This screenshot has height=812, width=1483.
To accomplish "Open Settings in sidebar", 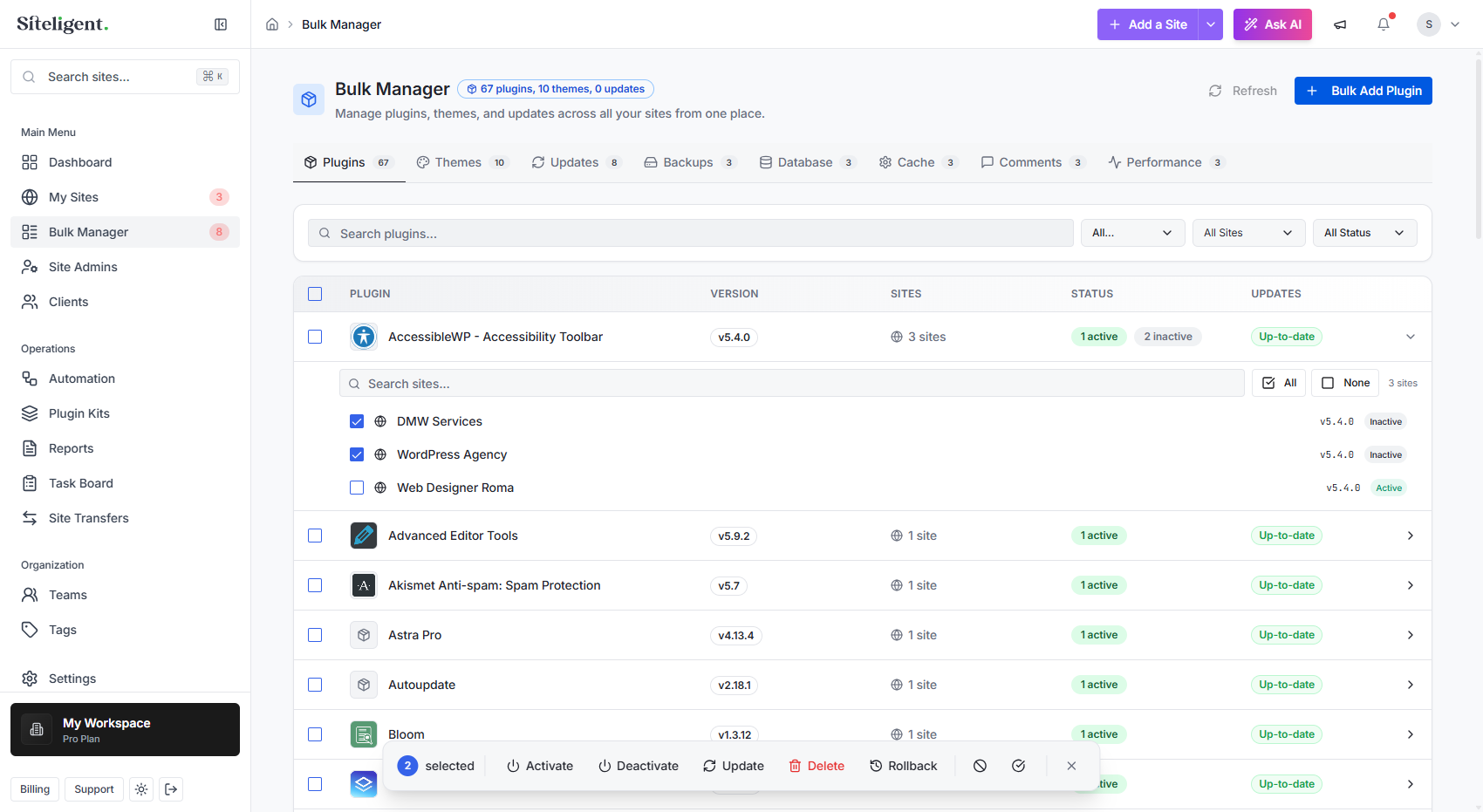I will point(125,679).
